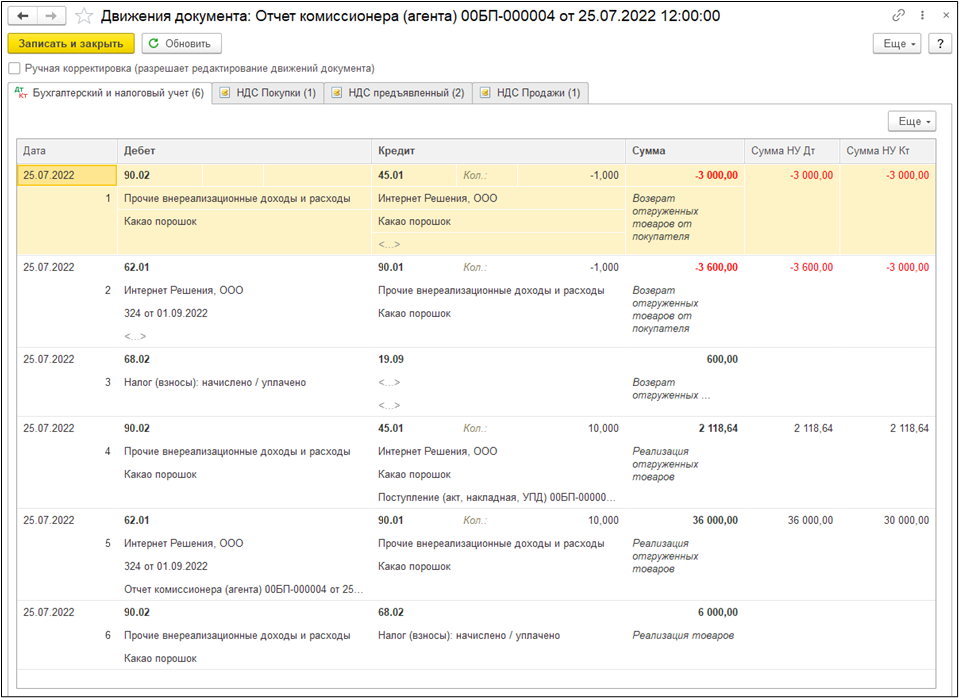
Task: Click the Обновить refresh button
Action: click(181, 44)
